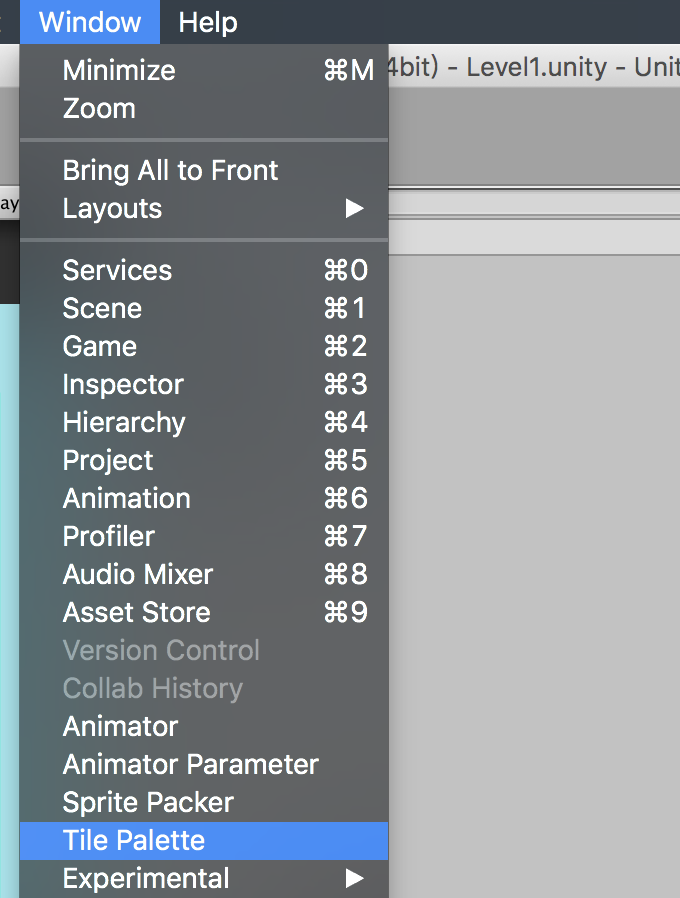
Task: Open the Animator Parameter window
Action: (190, 764)
